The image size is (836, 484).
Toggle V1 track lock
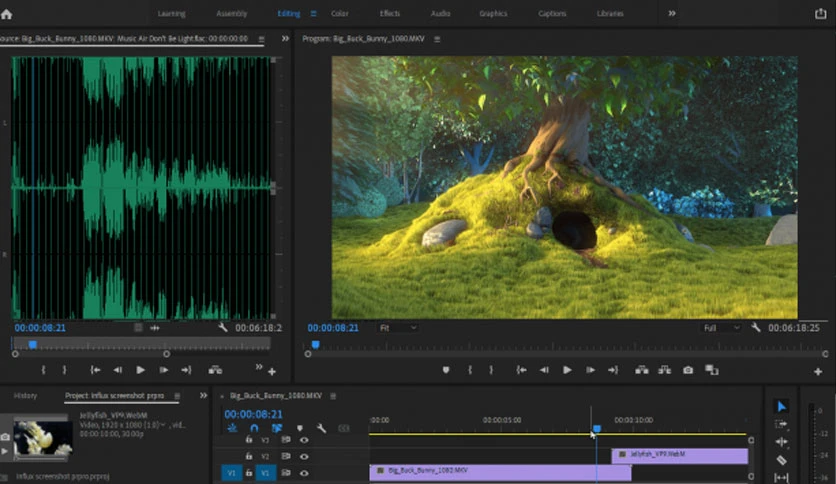tap(248, 472)
